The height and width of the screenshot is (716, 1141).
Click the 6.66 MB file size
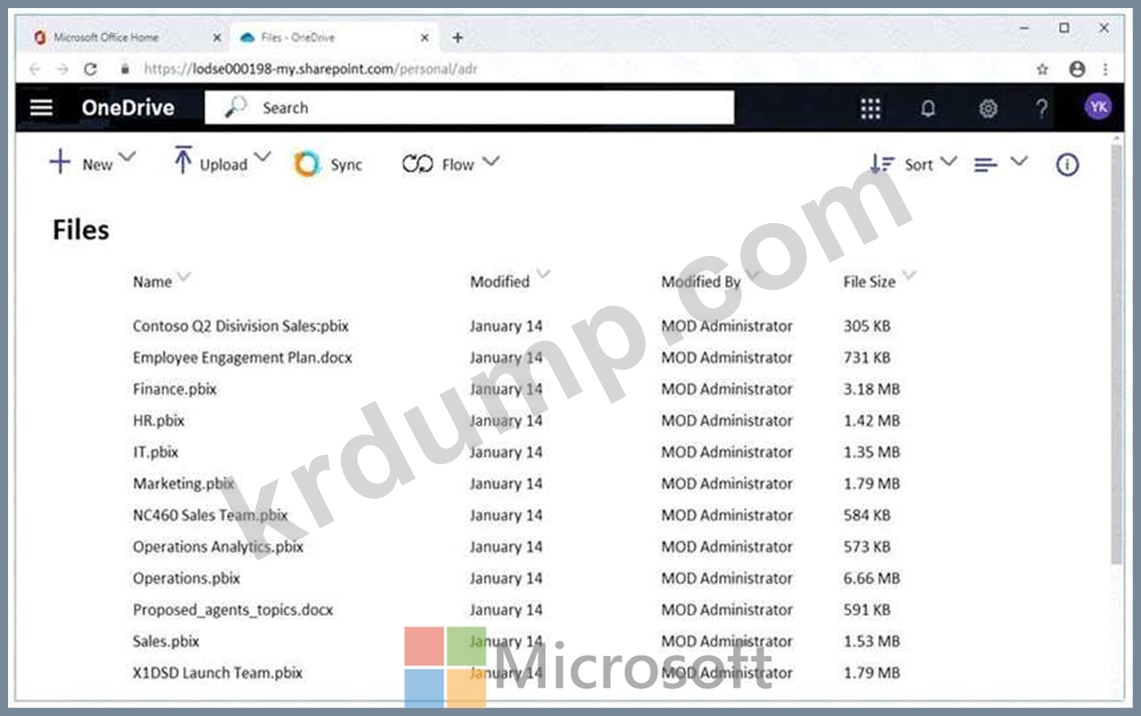tap(872, 578)
